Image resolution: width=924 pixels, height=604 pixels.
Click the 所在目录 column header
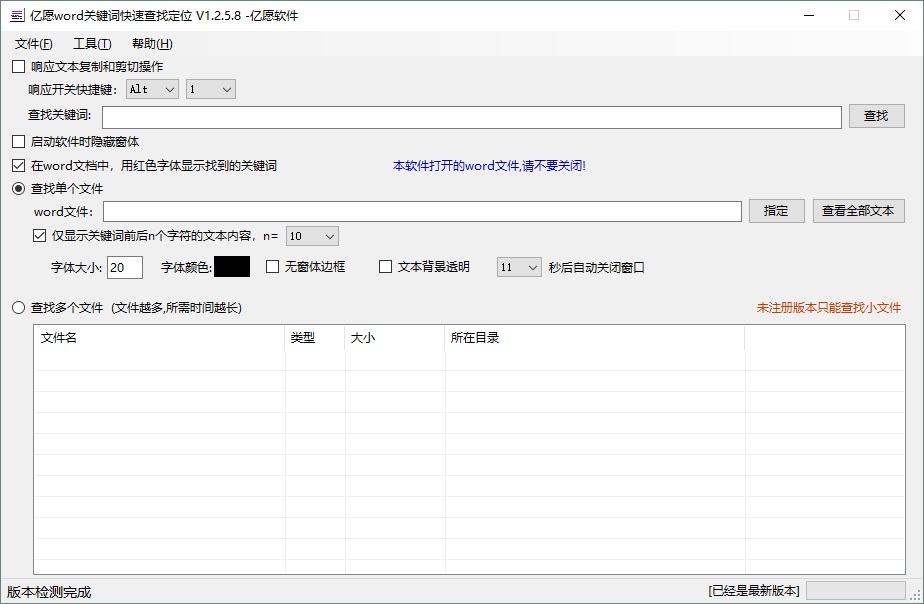(x=595, y=338)
